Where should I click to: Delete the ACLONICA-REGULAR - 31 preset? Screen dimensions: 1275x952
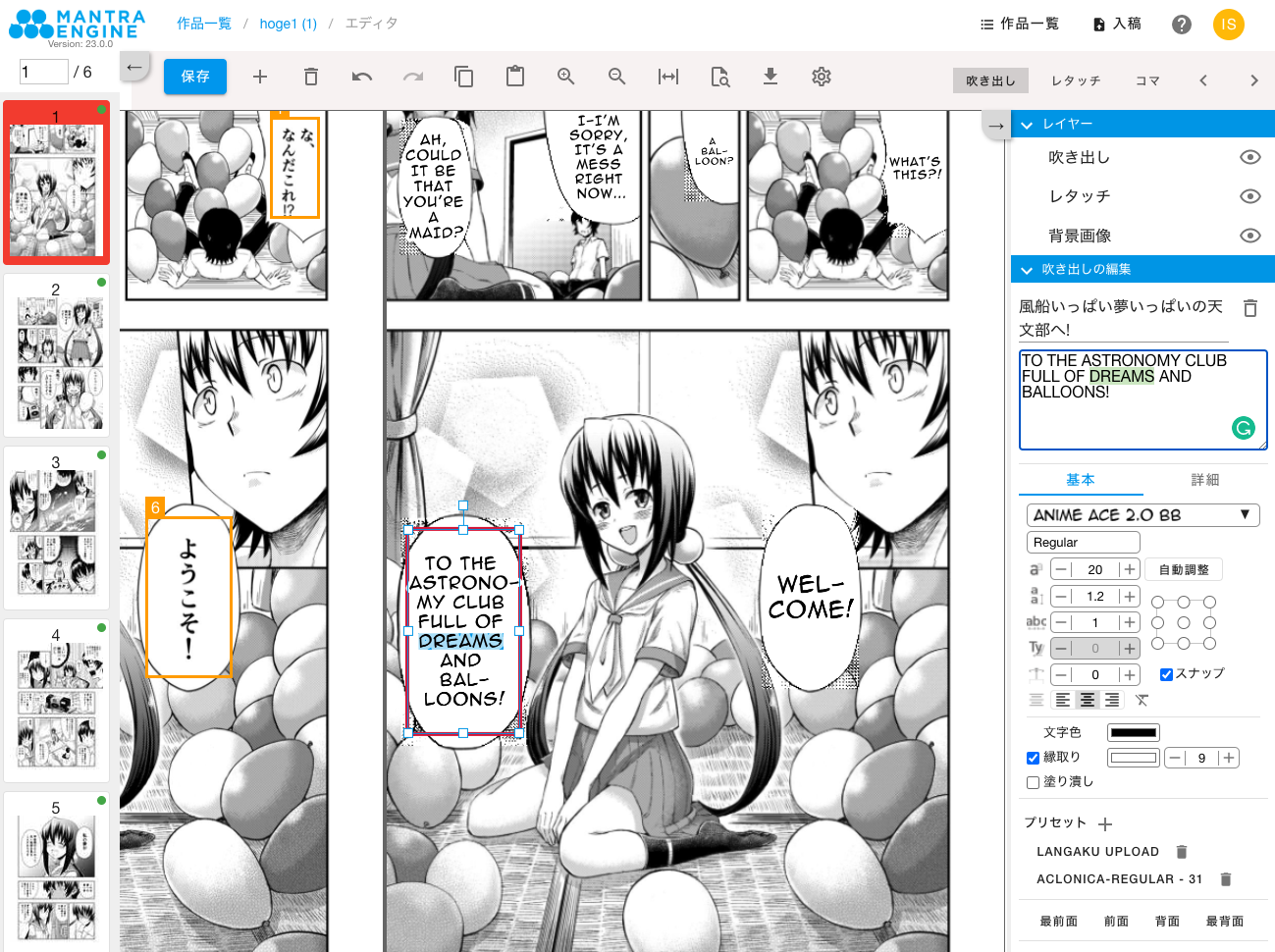pyautogui.click(x=1225, y=879)
